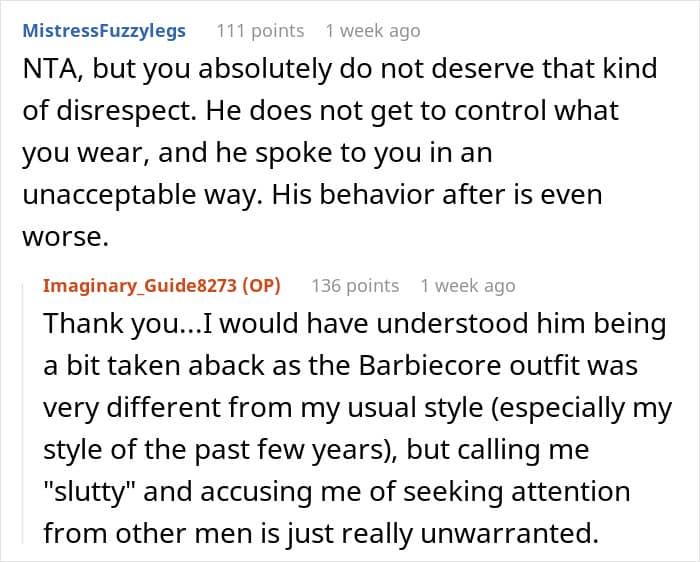Click the (OP) label beside the username

[x=262, y=286]
